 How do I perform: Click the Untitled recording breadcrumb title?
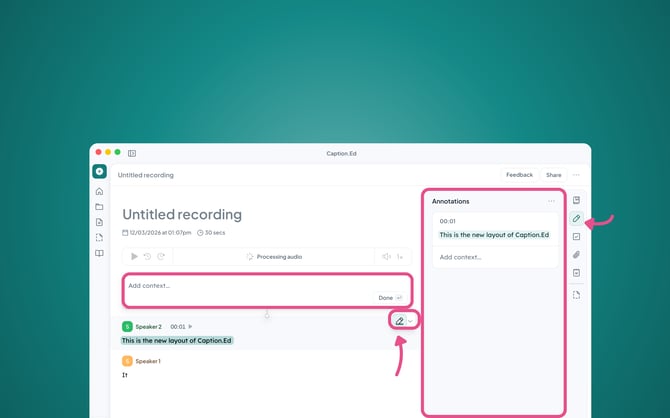point(146,175)
